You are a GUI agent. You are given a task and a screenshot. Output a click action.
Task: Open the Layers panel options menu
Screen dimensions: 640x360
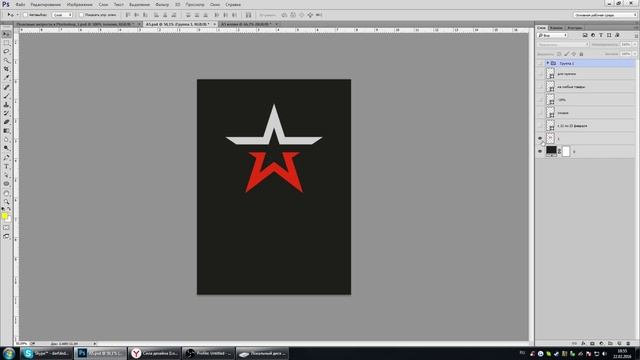click(636, 28)
